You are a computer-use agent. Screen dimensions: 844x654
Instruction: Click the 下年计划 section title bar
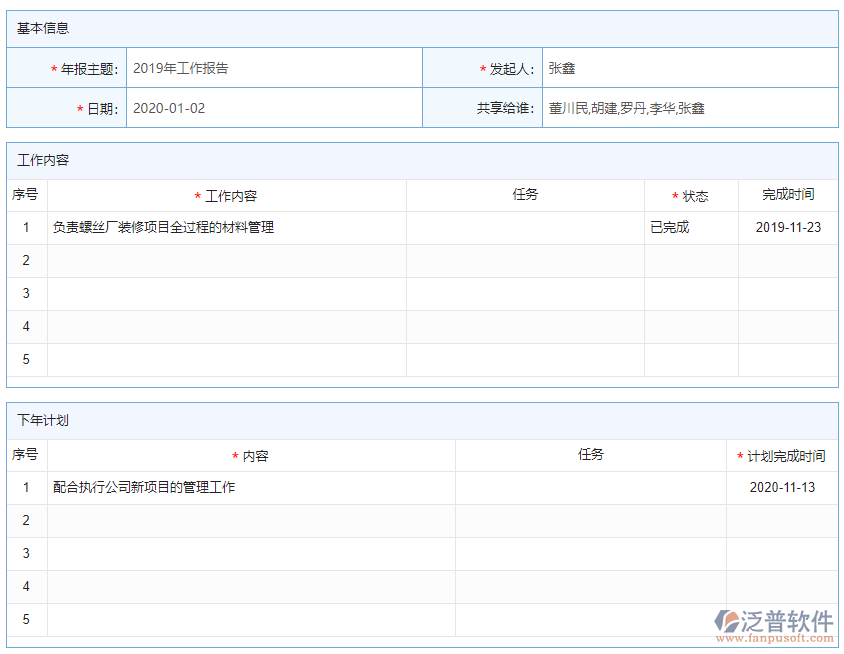pyautogui.click(x=422, y=420)
